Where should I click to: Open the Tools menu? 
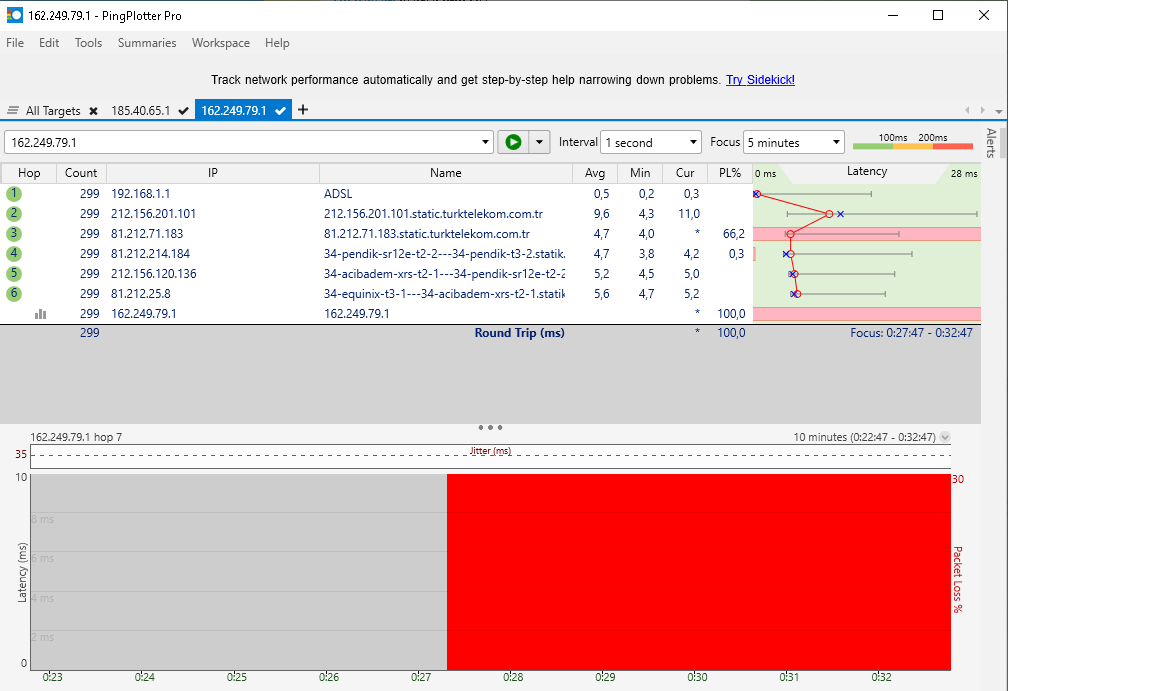[88, 43]
